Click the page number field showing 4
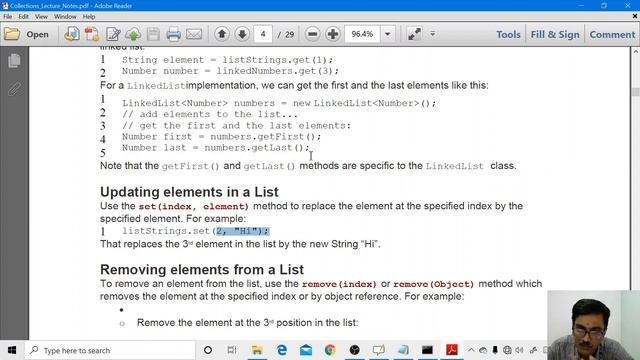The image size is (640, 360). [263, 34]
